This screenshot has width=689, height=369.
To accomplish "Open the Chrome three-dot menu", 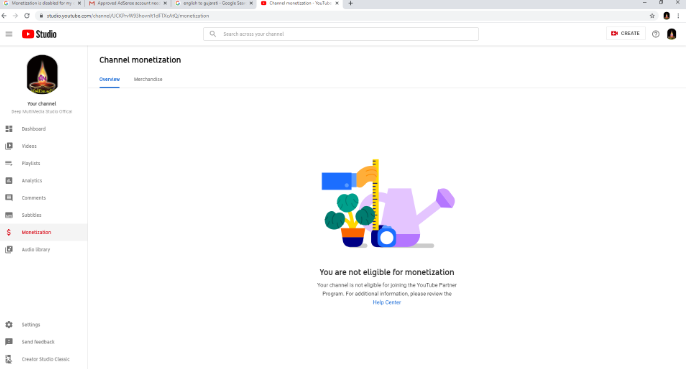I will point(679,15).
